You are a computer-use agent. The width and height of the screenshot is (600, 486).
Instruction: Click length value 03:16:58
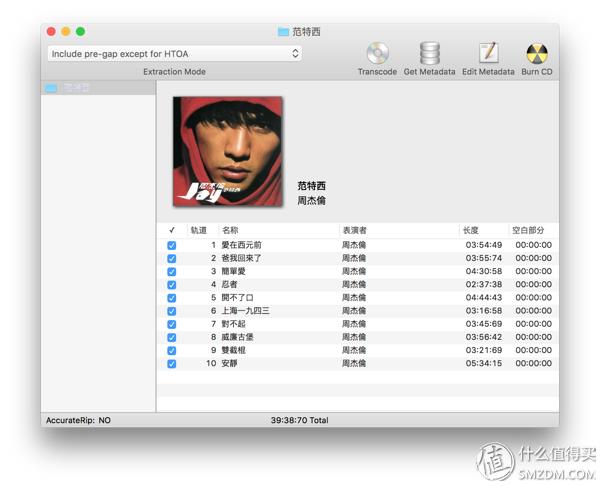click(x=484, y=311)
